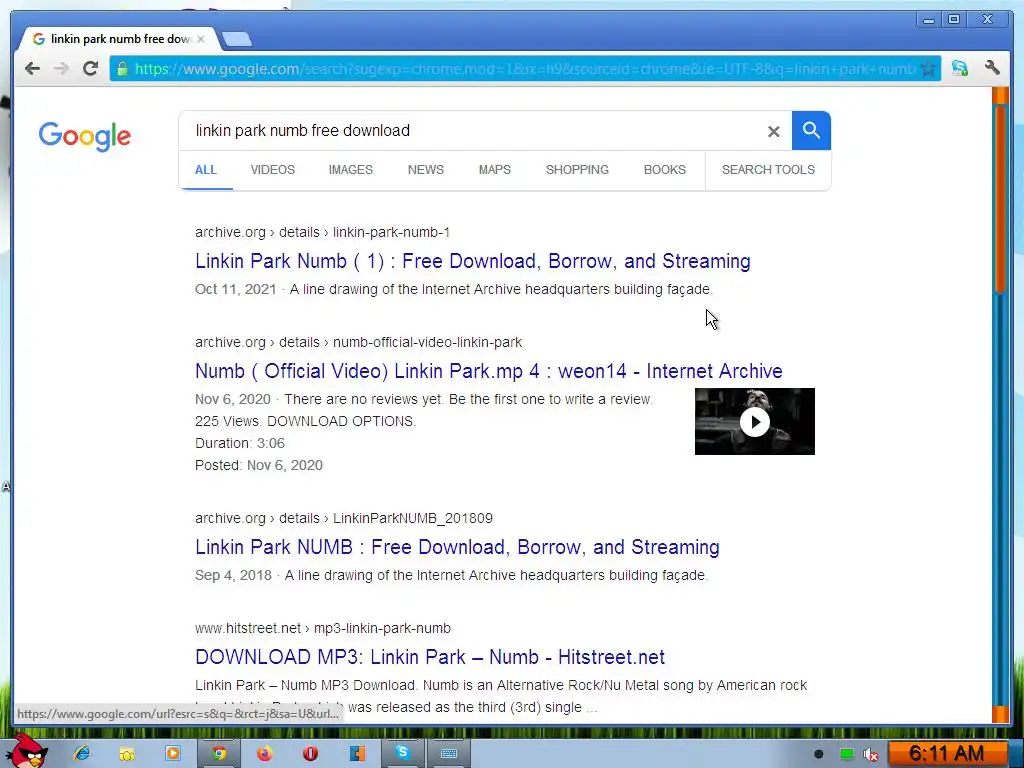The height and width of the screenshot is (768, 1024).
Task: Click www.hitstreet.net › mp3-linkin-park-numb breadcrumb
Action: click(x=323, y=628)
